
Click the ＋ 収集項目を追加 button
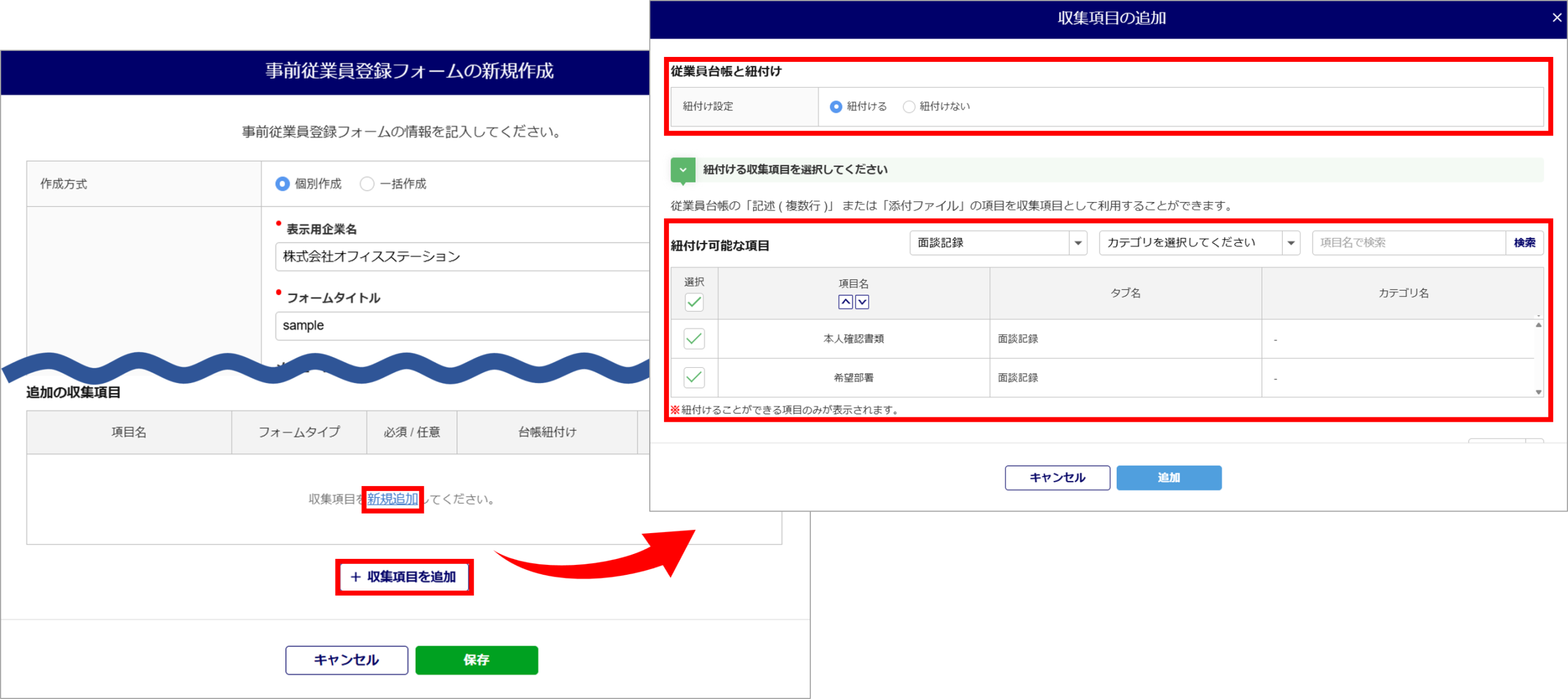[404, 577]
